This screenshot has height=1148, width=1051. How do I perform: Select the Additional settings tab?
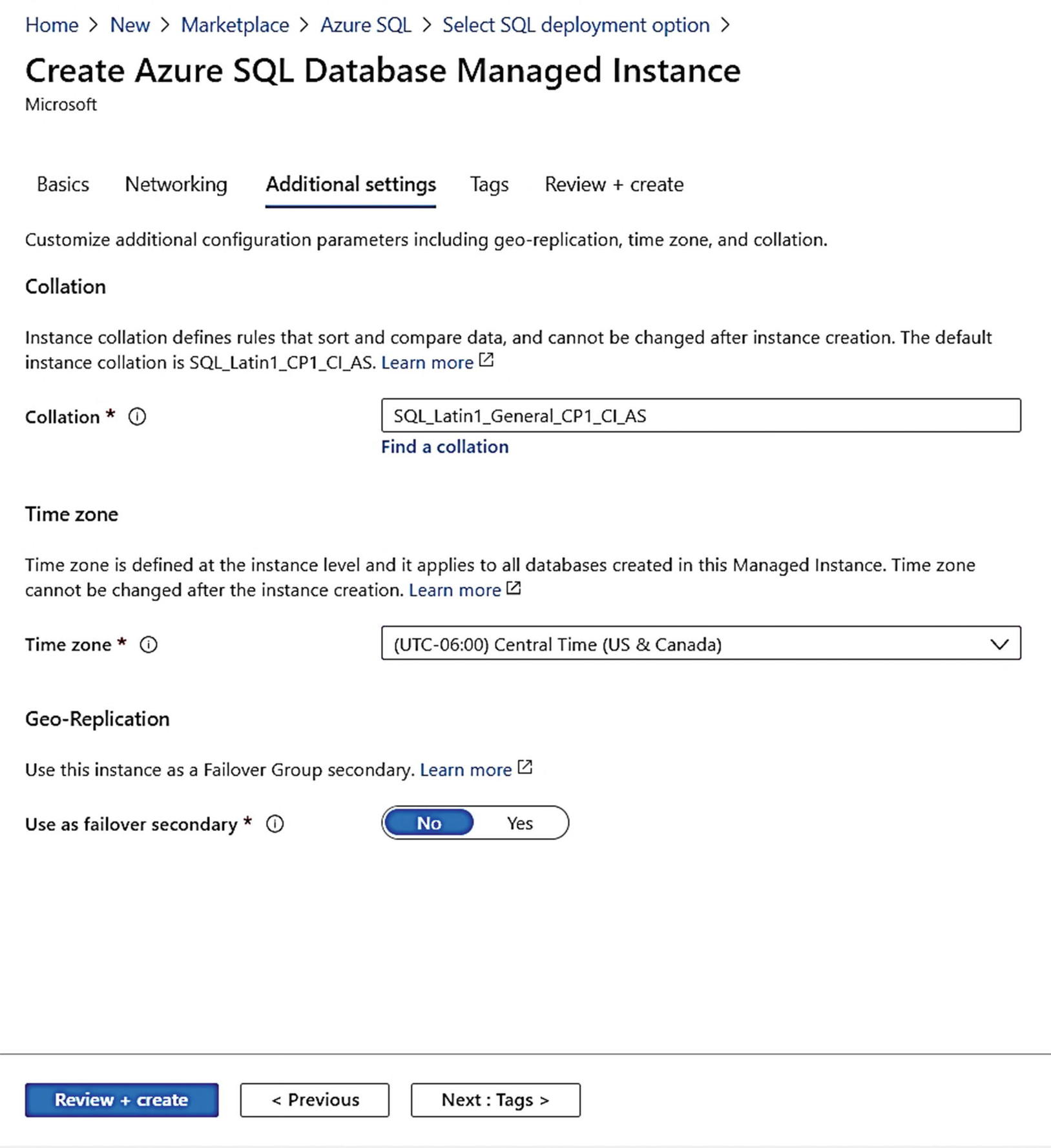coord(351,185)
